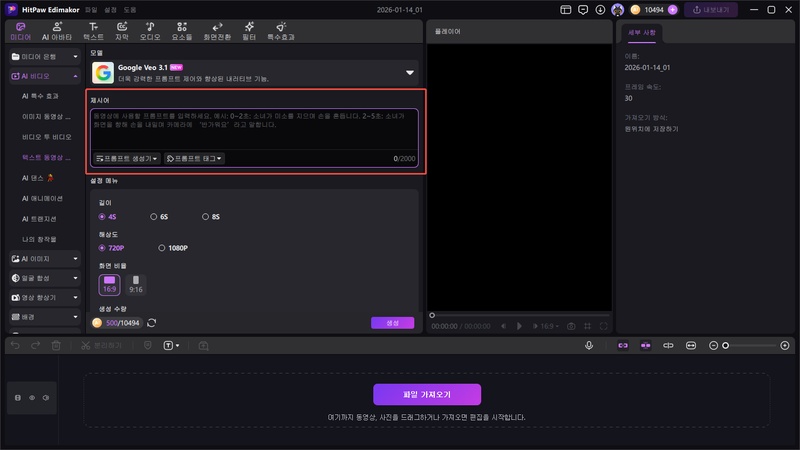
Task: Open the 프롬프트 태그 dropdown
Action: pyautogui.click(x=194, y=159)
